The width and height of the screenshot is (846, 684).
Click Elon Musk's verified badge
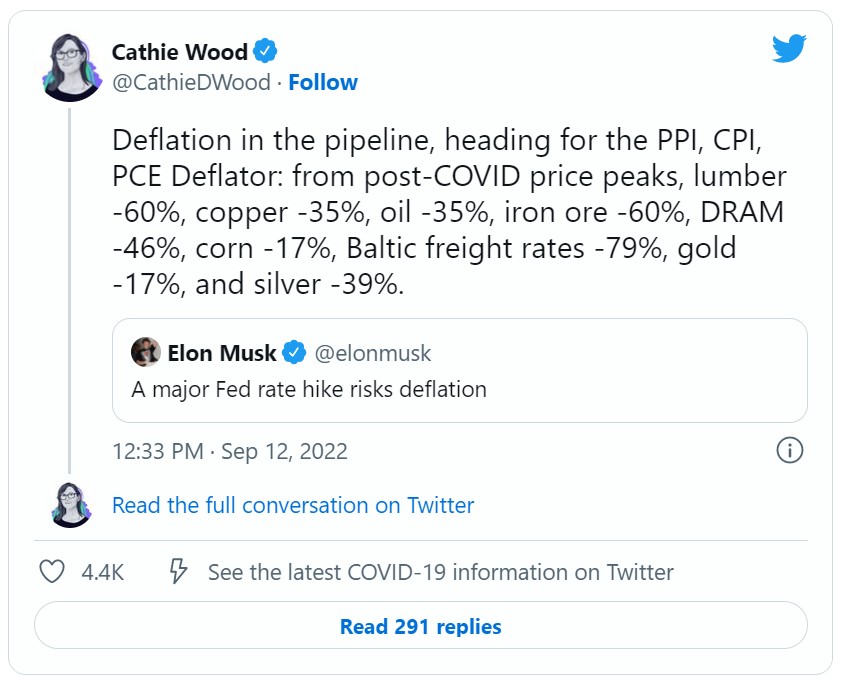(294, 353)
